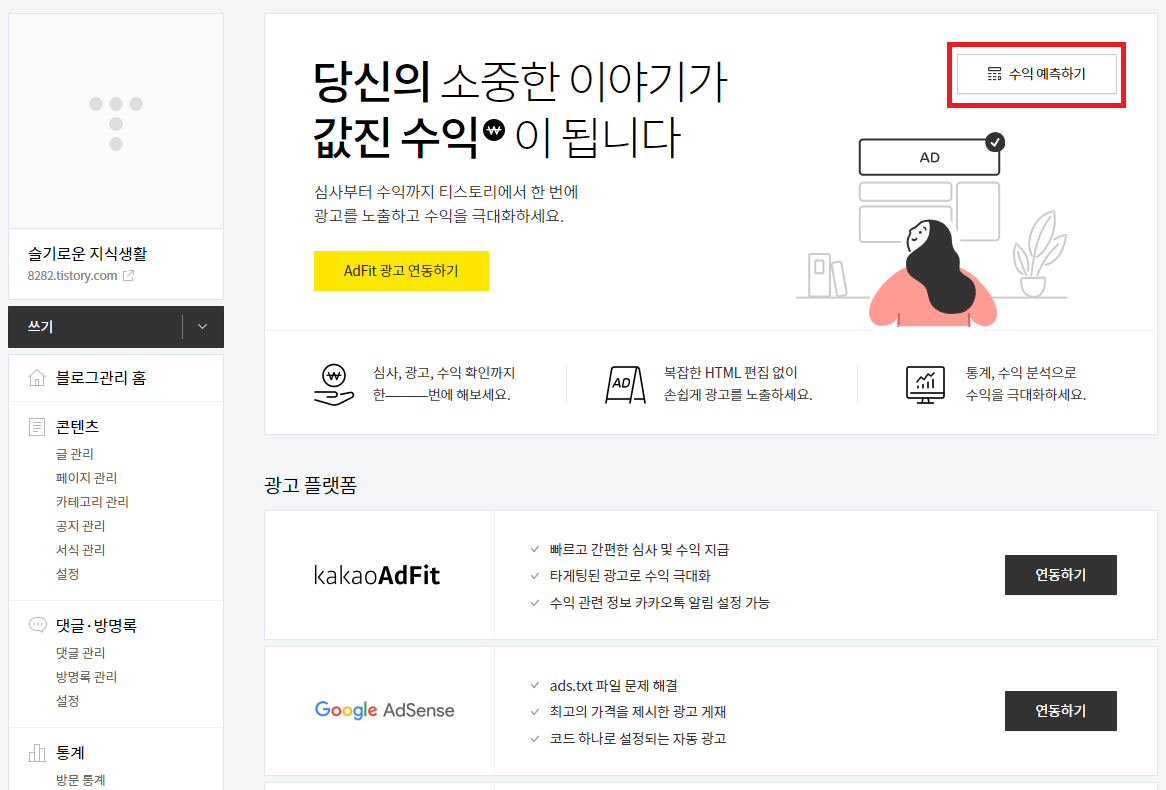The width and height of the screenshot is (1166, 790).
Task: Open 글 관리 in sidebar
Action: coord(74,454)
